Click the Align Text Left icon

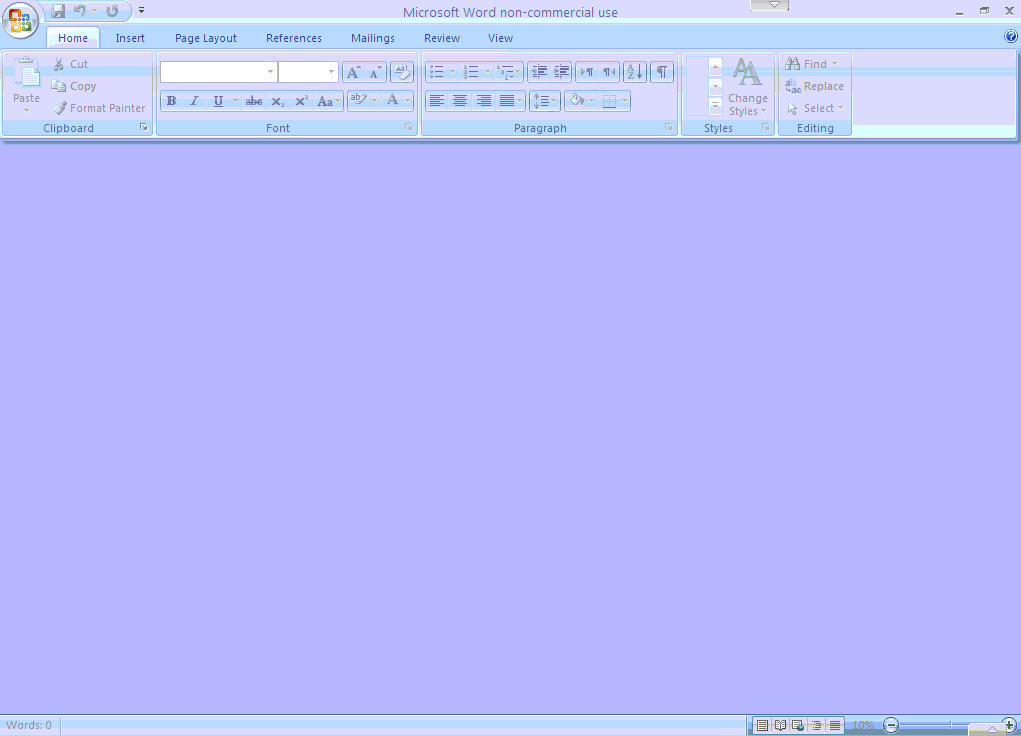coord(437,101)
